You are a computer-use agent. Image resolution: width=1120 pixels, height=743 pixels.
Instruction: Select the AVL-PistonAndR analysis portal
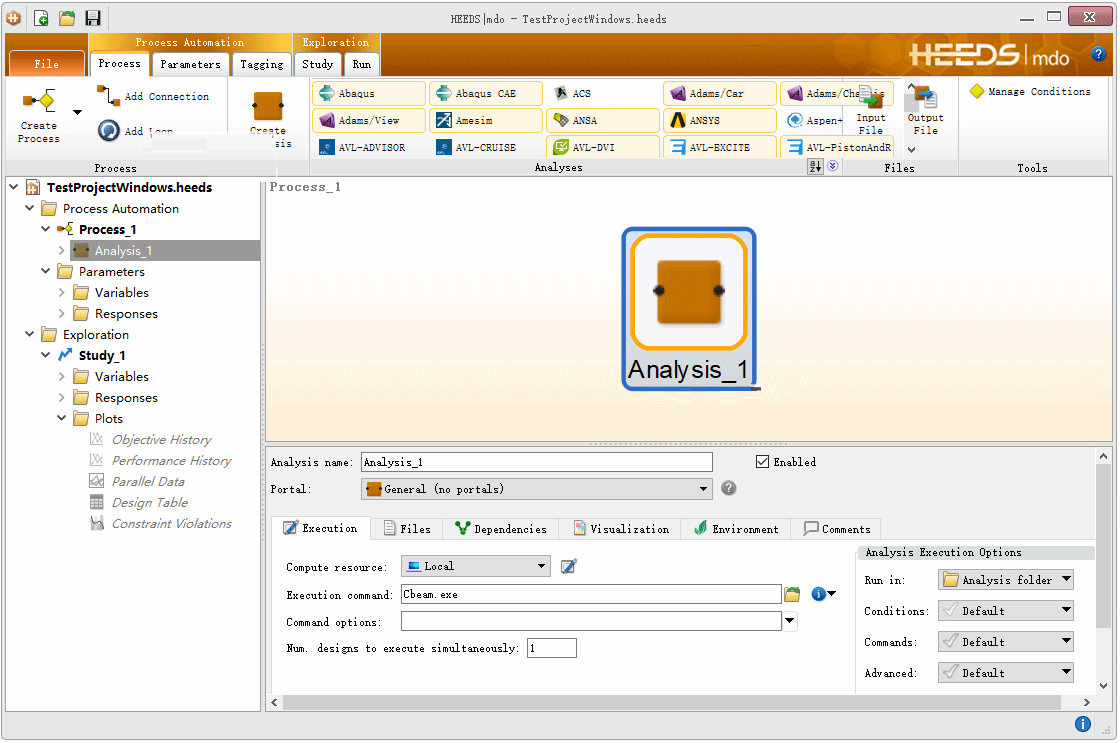click(837, 147)
